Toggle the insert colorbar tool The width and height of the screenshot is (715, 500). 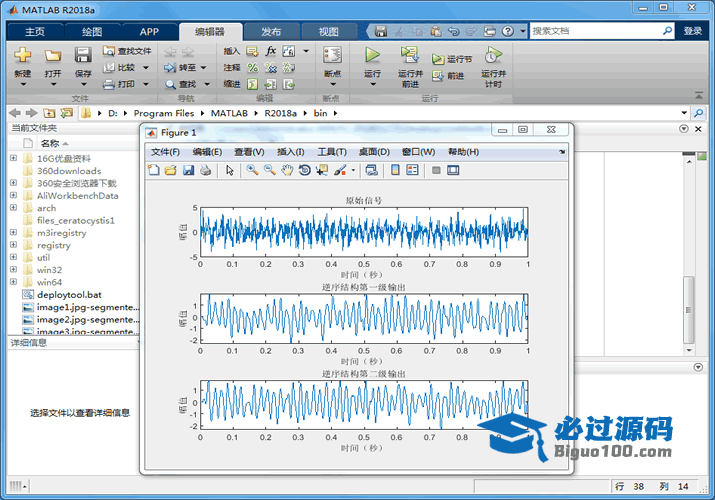coord(395,170)
